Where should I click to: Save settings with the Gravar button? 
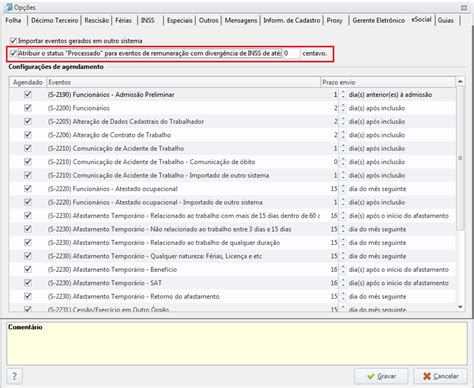click(x=381, y=376)
